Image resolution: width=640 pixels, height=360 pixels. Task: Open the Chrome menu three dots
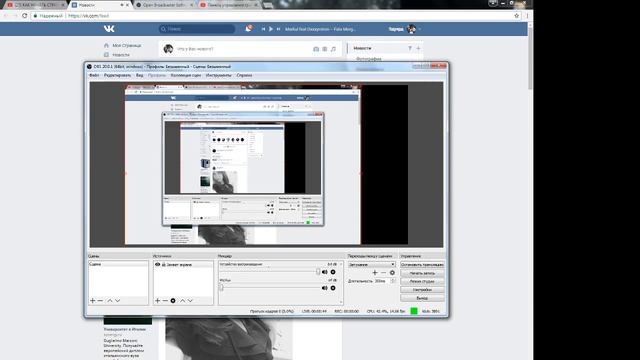click(528, 16)
